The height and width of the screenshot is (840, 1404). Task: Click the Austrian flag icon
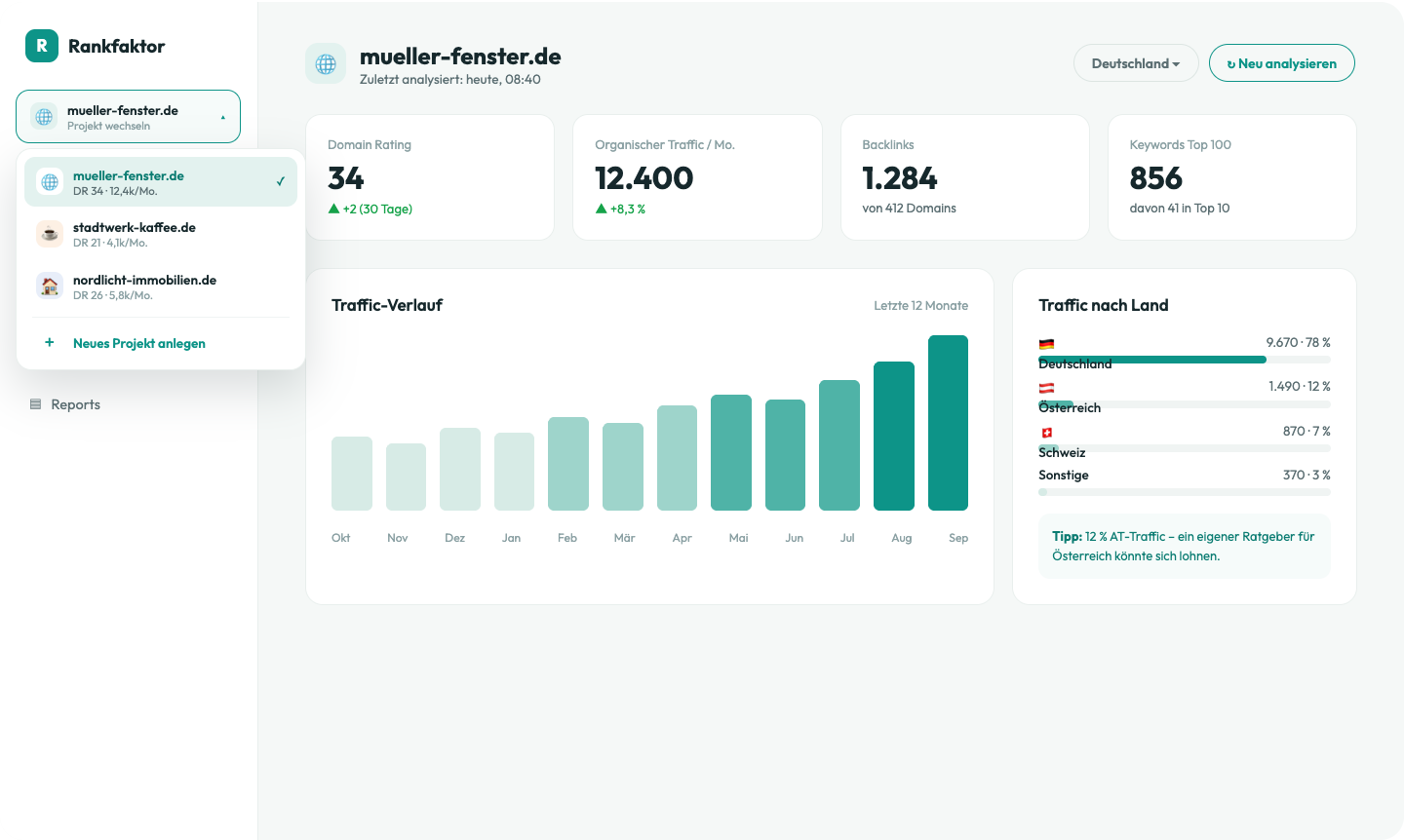pos(1046,388)
